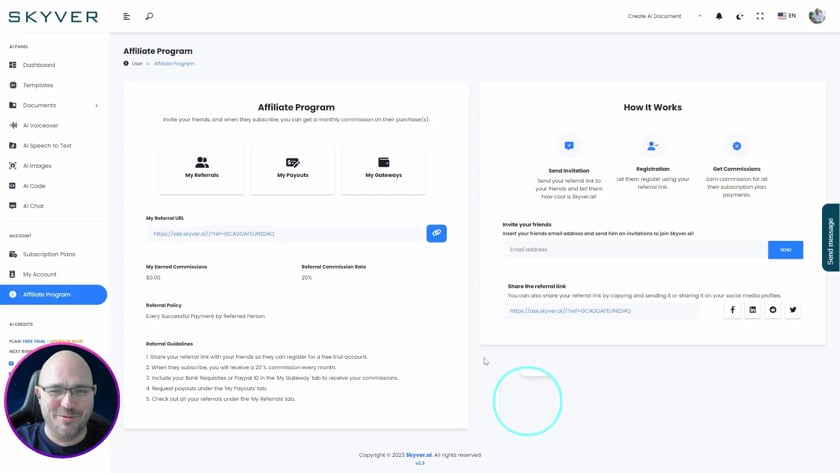Click My Account icon

(13, 274)
